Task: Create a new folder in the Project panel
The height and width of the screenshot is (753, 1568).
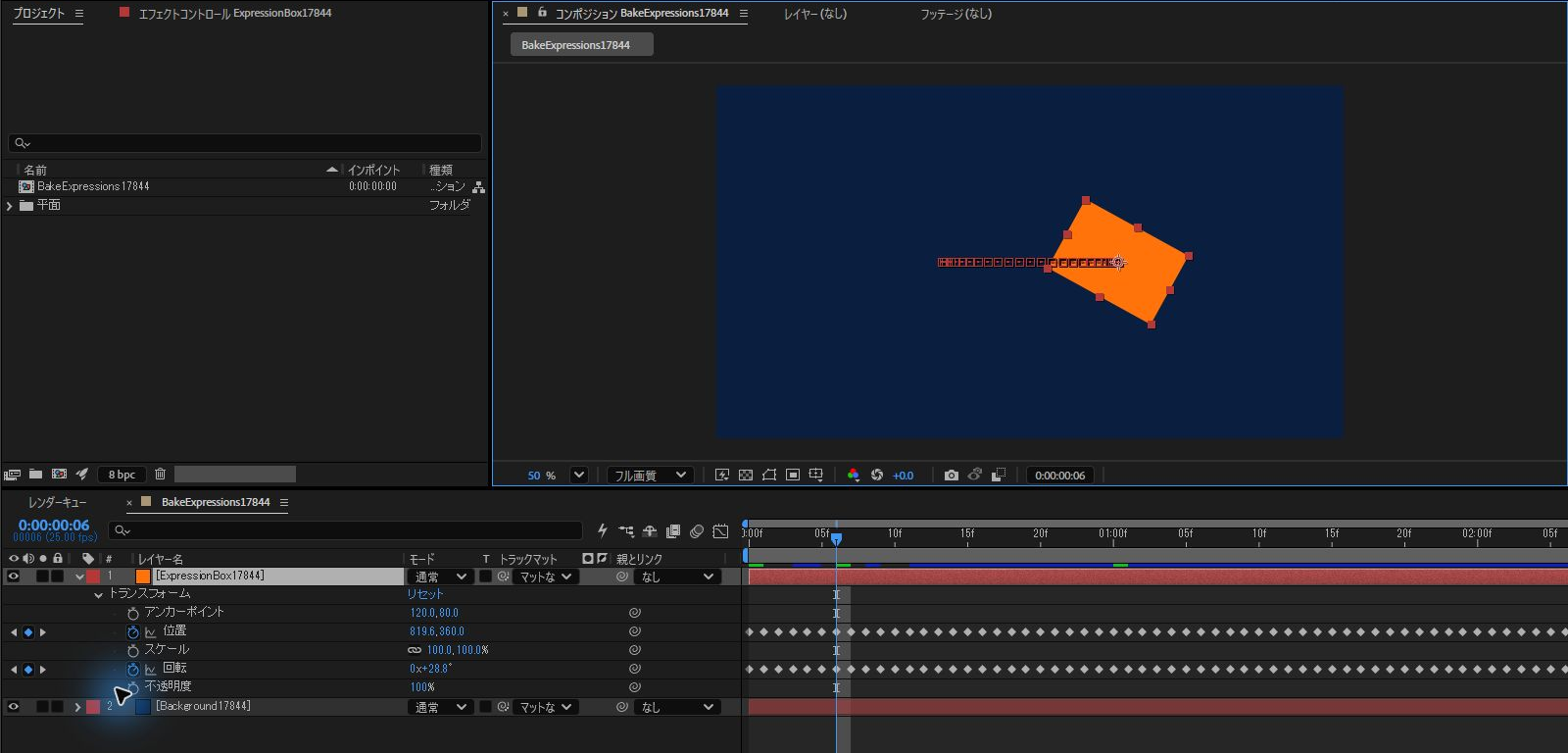Action: pos(35,475)
